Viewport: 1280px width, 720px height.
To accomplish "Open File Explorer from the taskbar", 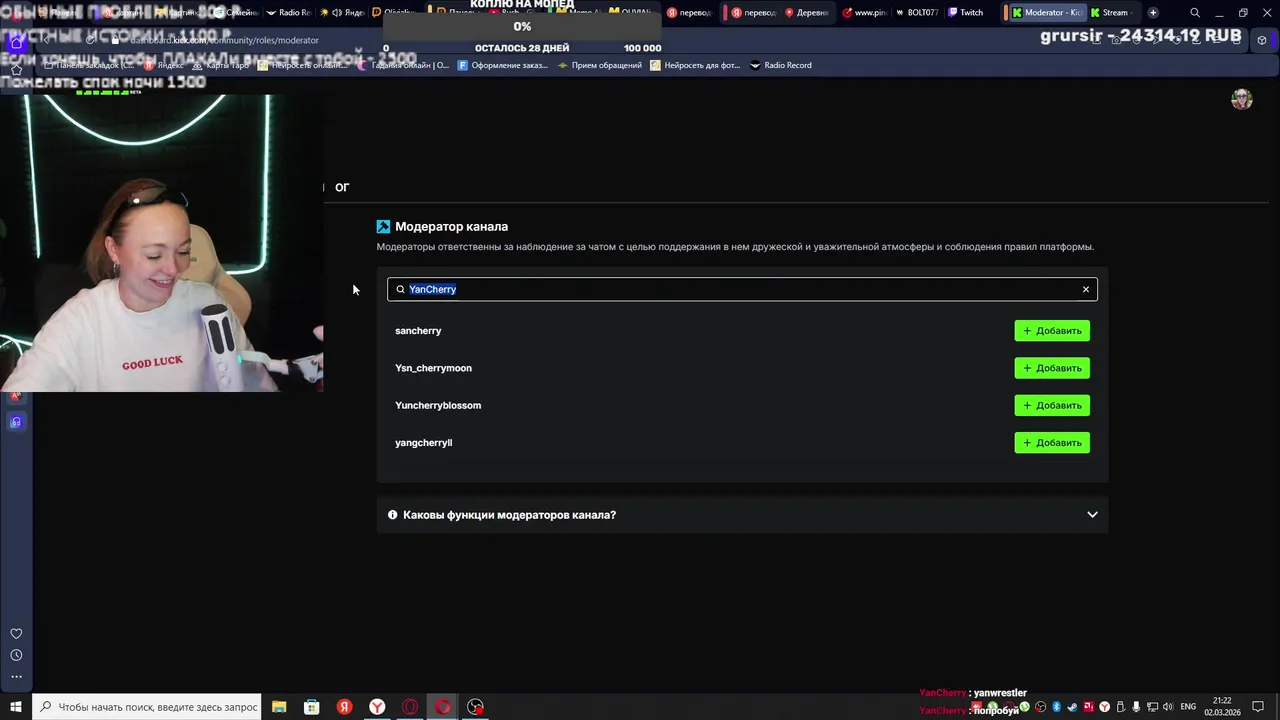I will tap(279, 707).
